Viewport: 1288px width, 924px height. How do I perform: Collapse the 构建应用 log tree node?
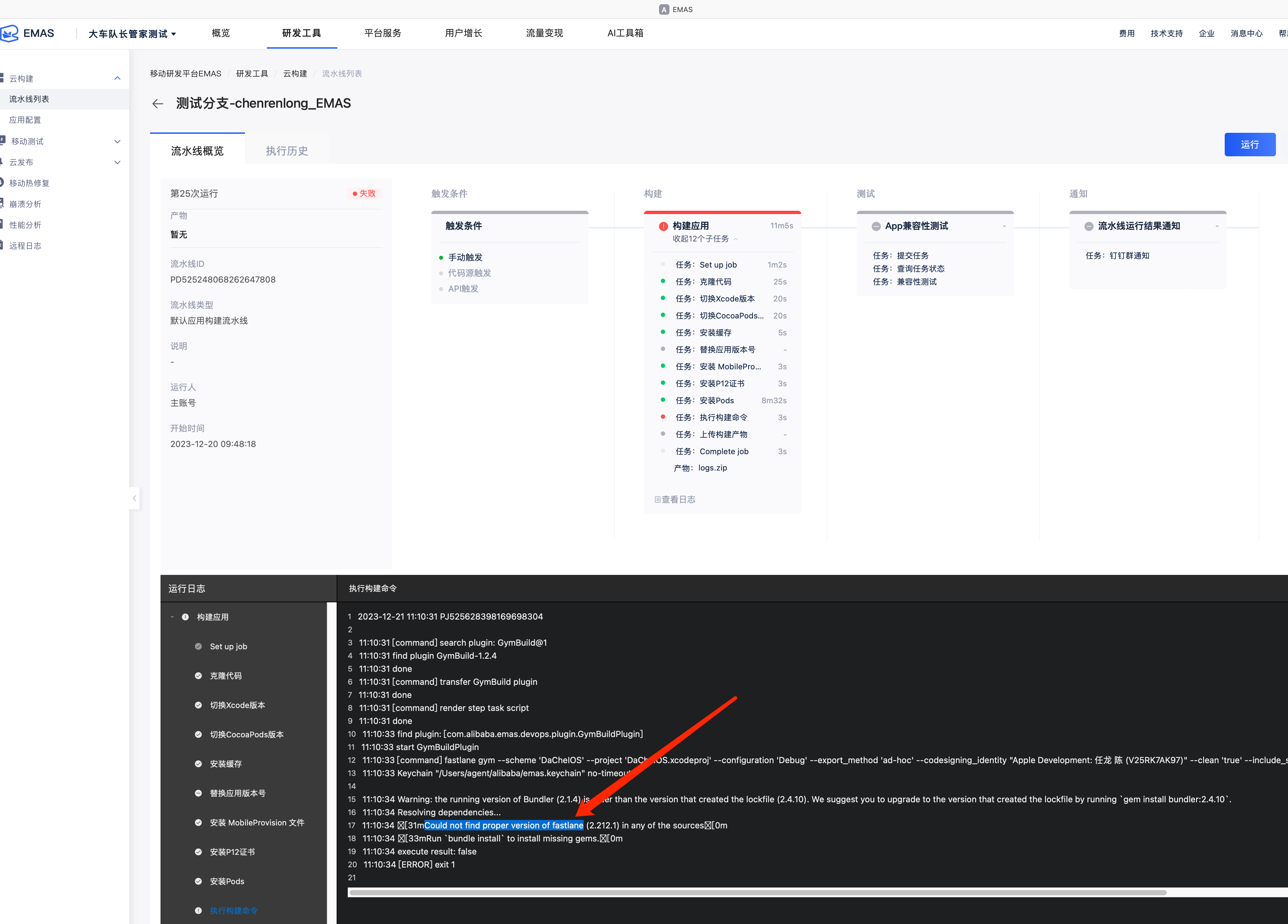[x=172, y=617]
